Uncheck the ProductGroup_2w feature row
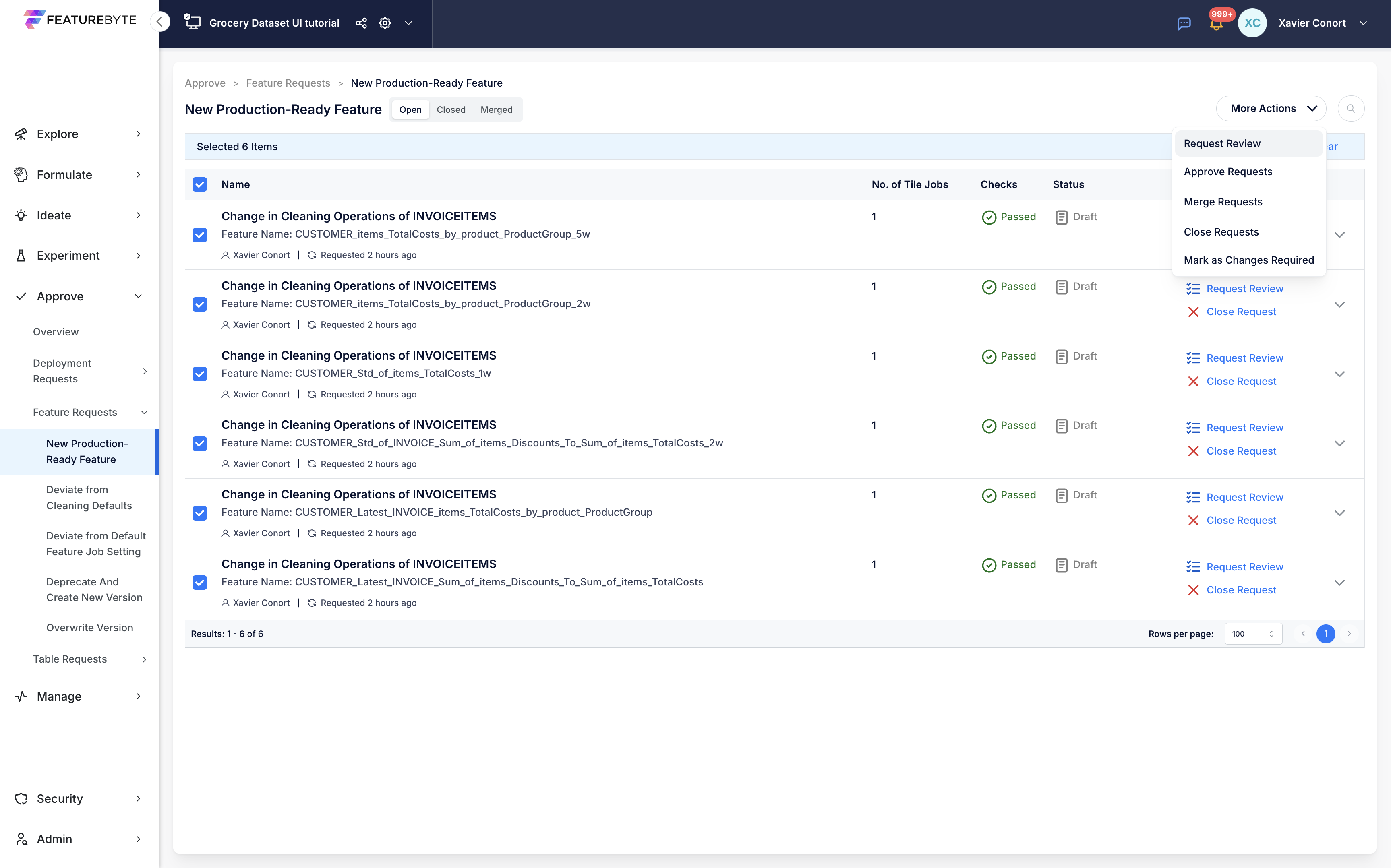 [x=199, y=304]
